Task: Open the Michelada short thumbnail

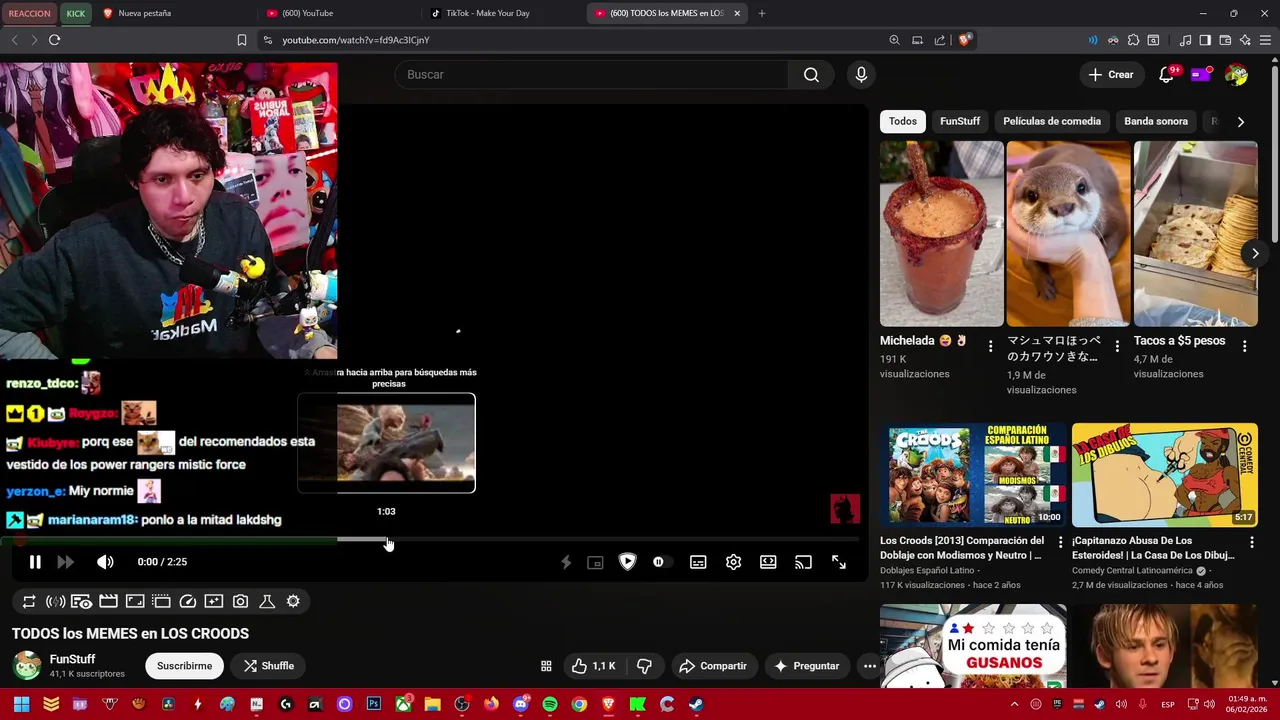Action: click(x=941, y=234)
